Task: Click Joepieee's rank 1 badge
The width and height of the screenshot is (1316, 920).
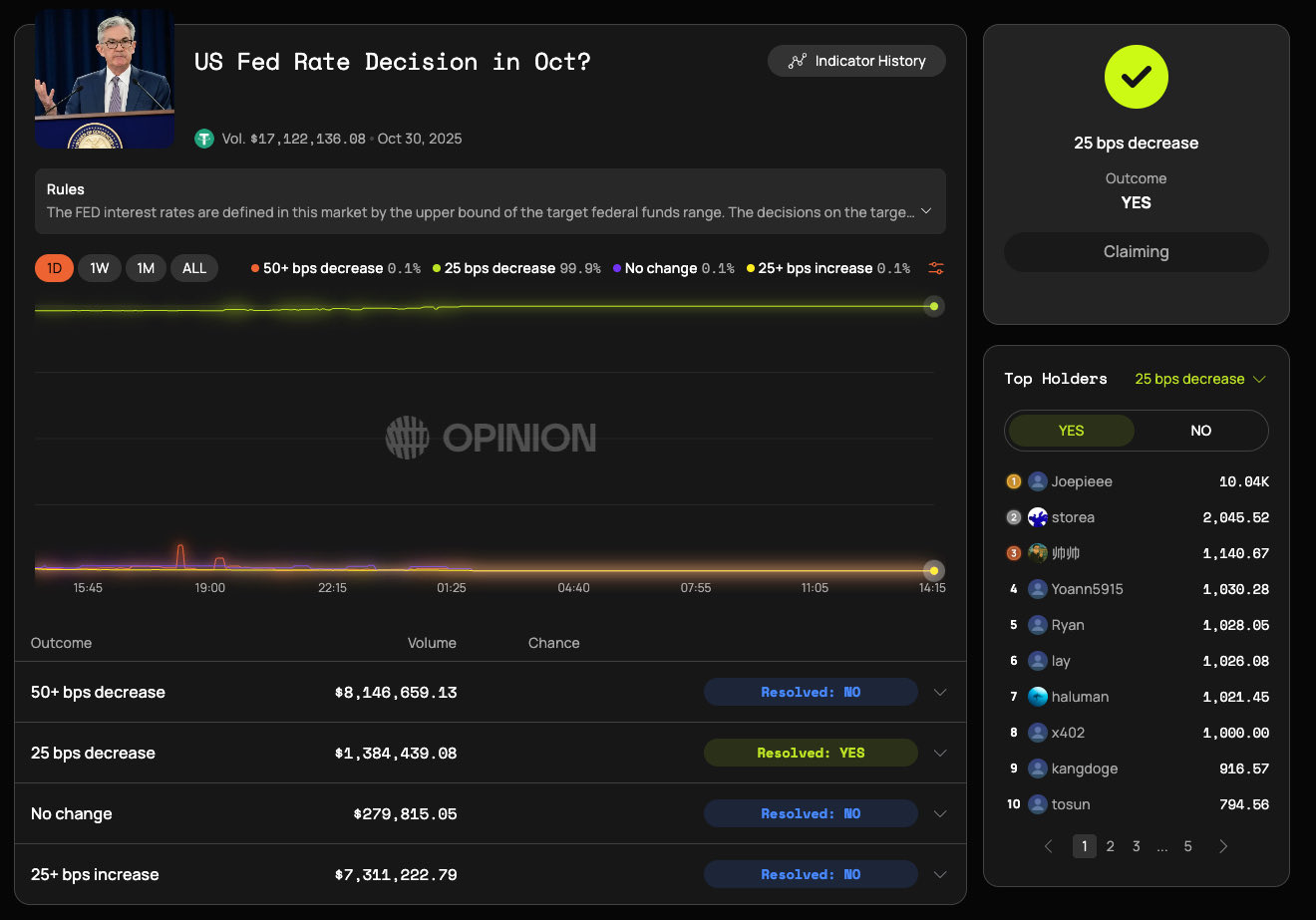Action: (1013, 480)
